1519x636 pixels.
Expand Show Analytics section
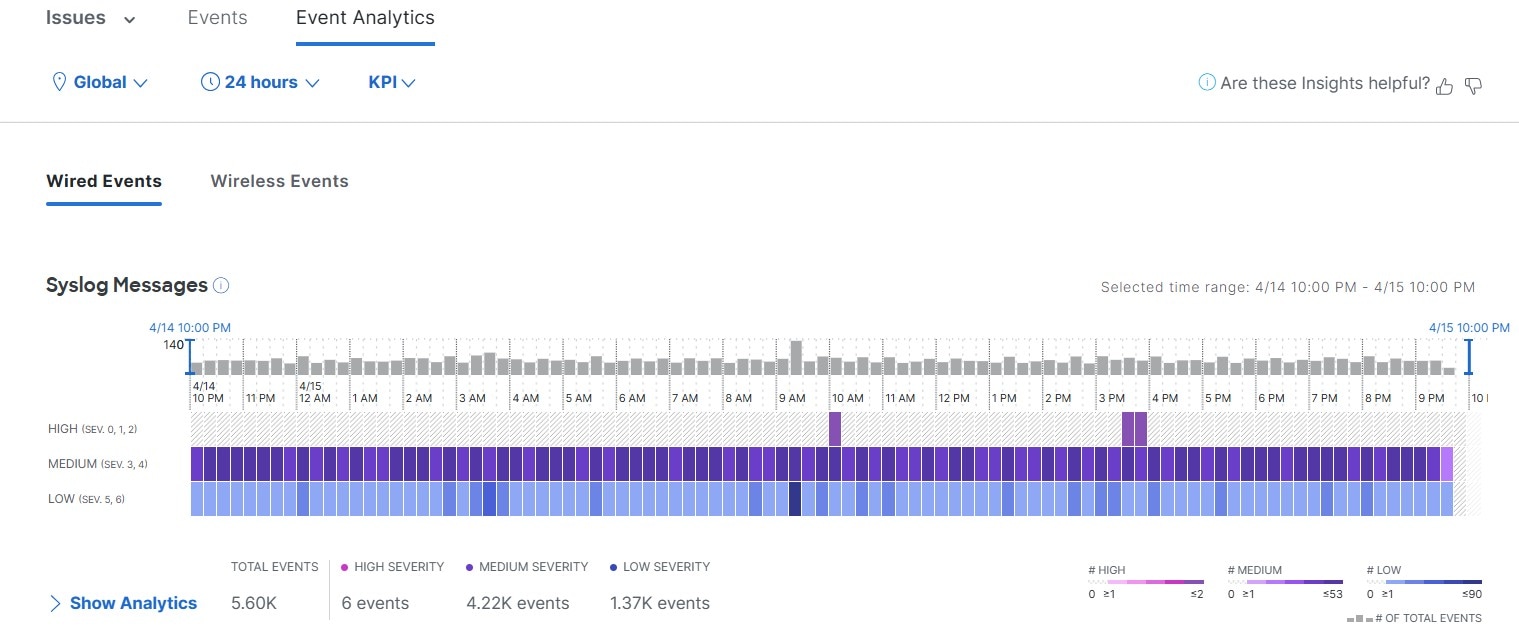(x=122, y=603)
